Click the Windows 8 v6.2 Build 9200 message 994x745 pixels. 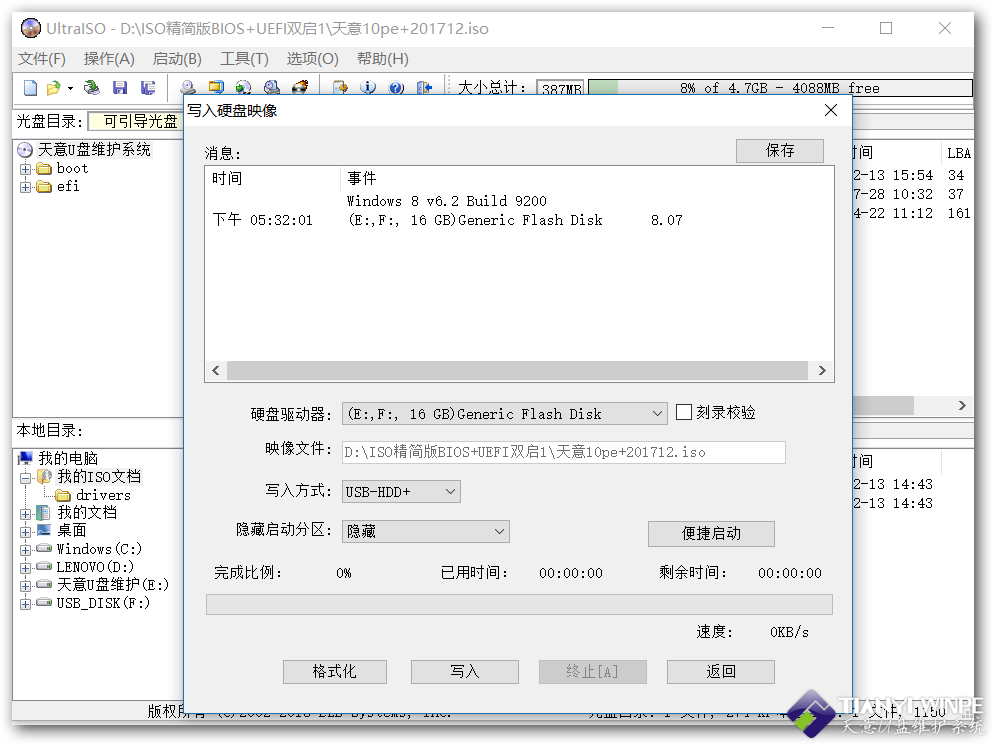446,201
